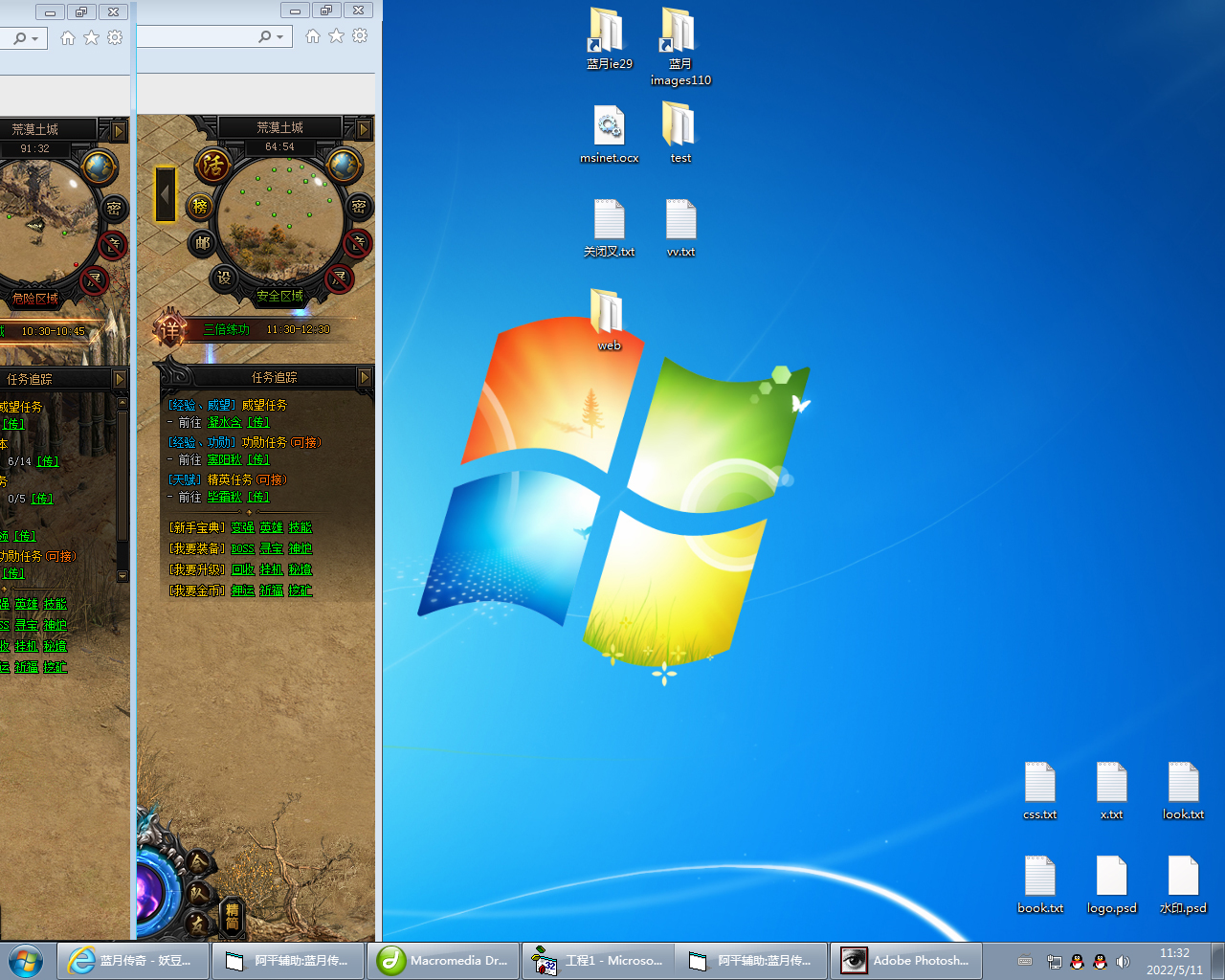1225x980 pixels.
Task: Click home icon in left browser window
Action: pyautogui.click(x=68, y=38)
